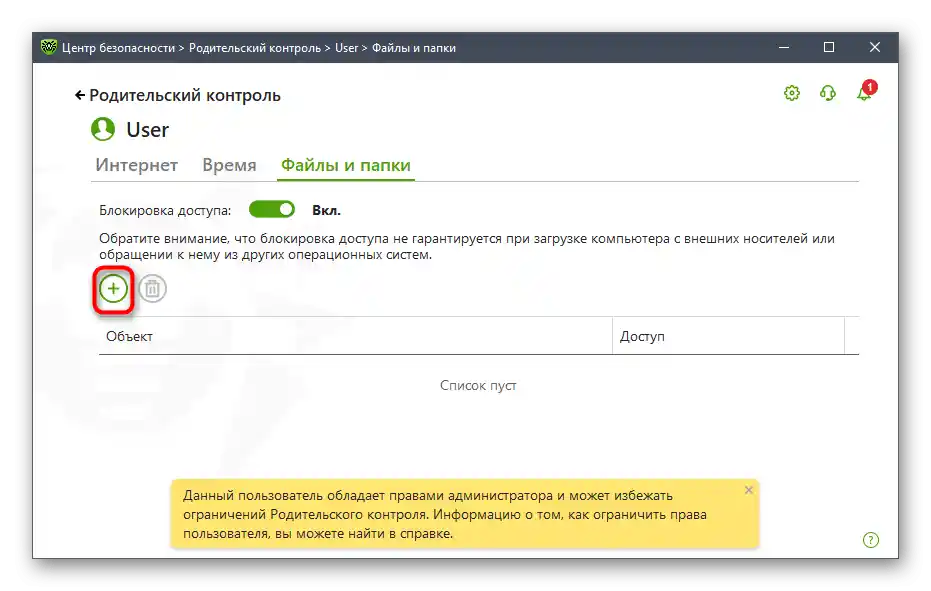
Task: Dismiss the yellow administrator warning banner
Action: (x=749, y=490)
